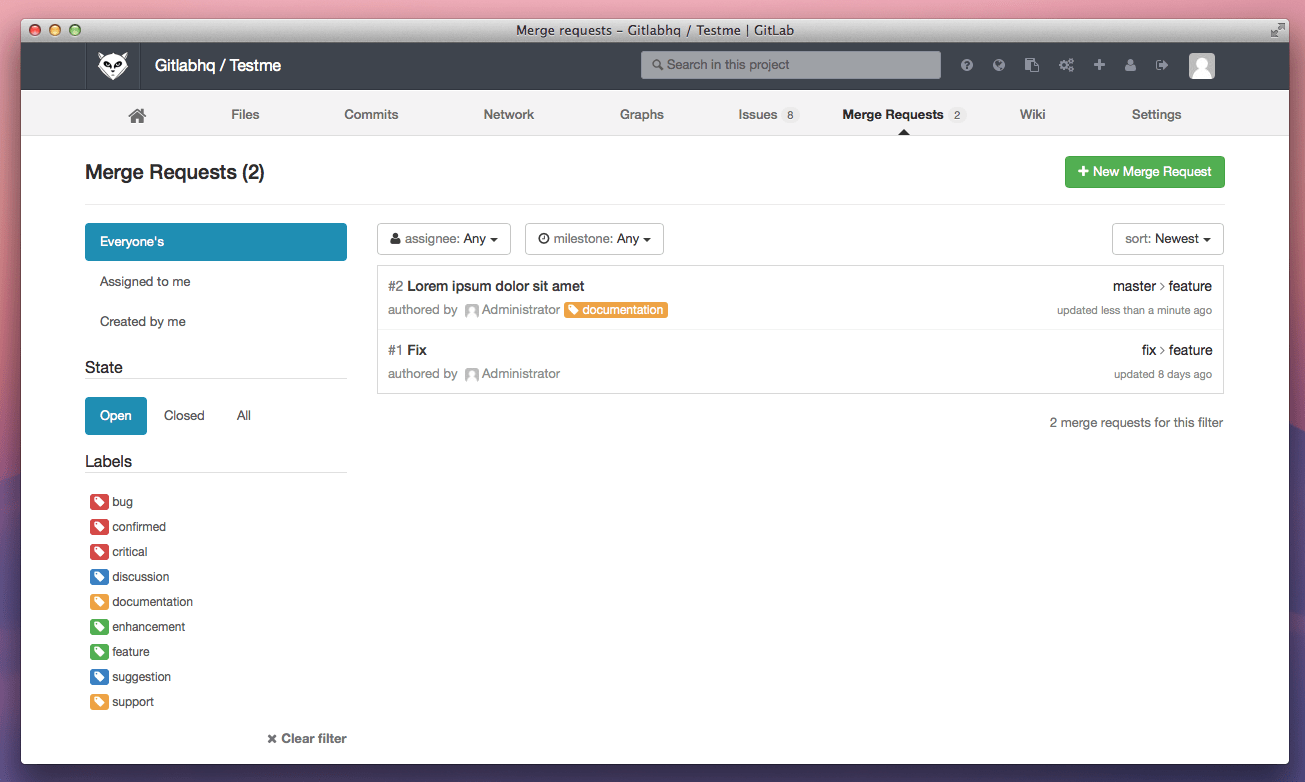Screen dimensions: 1305x782
Task: Select the All merge requests state
Action: pos(243,415)
